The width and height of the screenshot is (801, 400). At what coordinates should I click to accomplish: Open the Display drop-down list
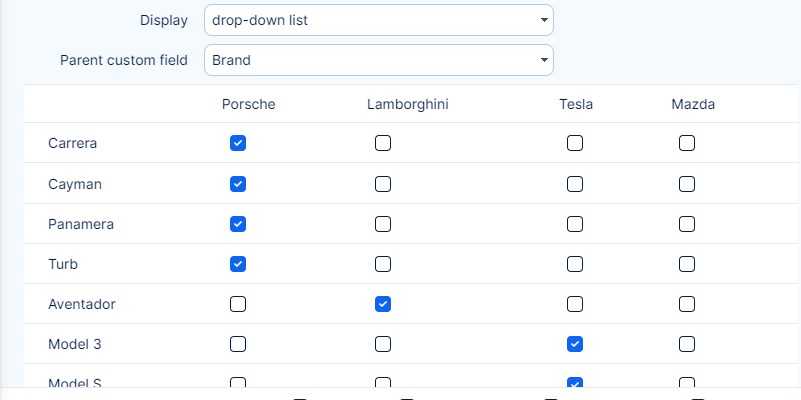378,20
